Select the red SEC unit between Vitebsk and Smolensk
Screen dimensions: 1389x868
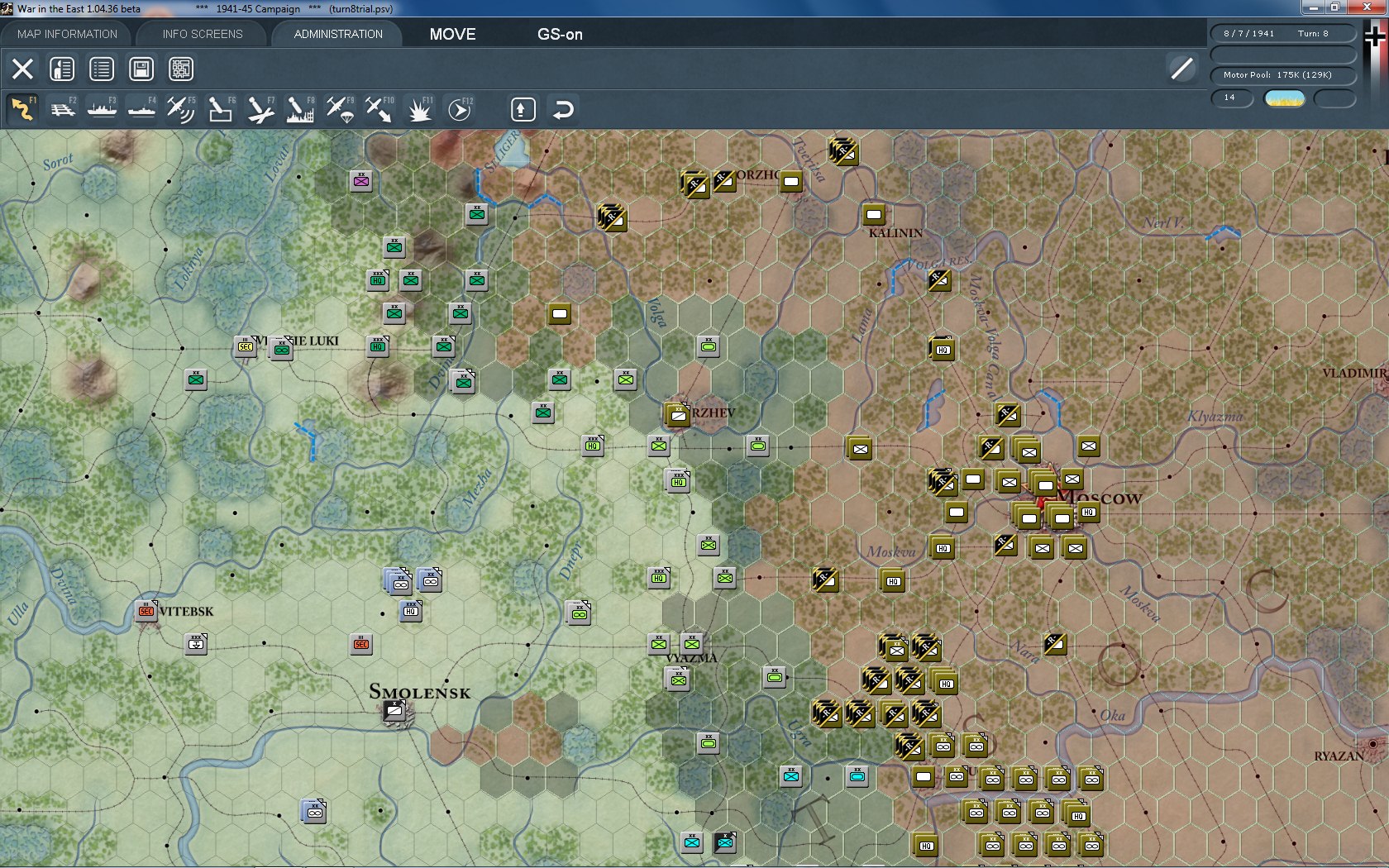pos(361,644)
